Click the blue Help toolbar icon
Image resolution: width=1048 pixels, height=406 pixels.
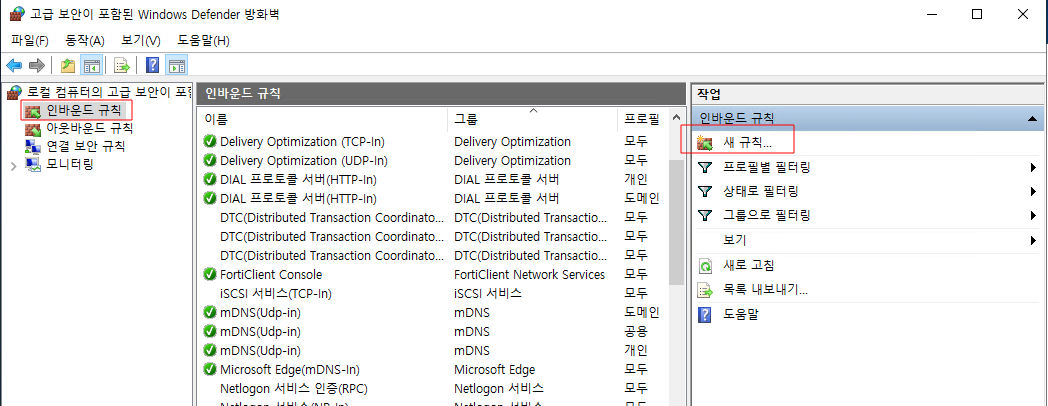153,65
